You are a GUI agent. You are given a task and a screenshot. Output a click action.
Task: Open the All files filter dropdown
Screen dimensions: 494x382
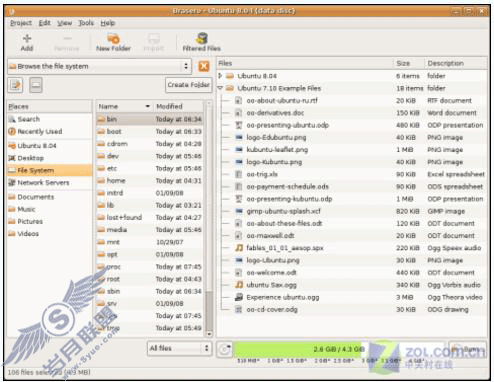[x=179, y=348]
